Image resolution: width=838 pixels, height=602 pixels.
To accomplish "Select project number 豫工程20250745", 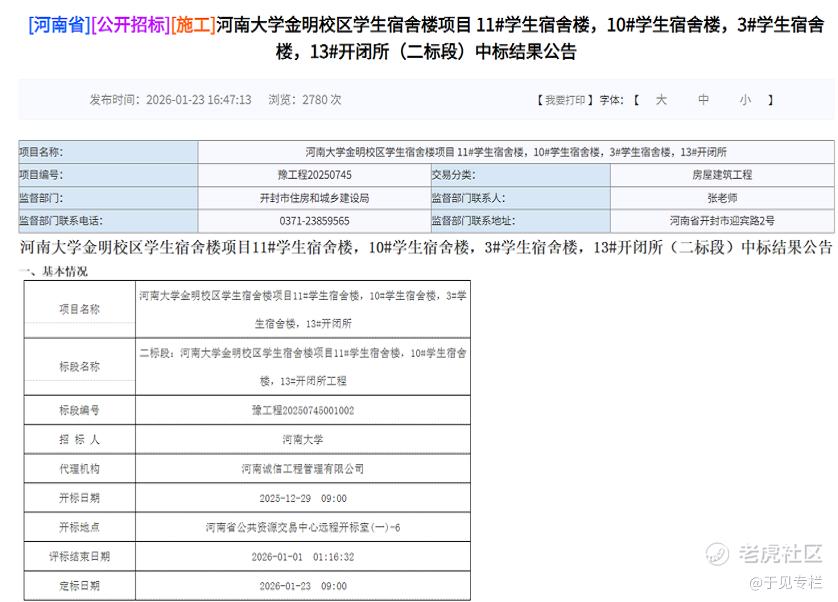I will [314, 175].
